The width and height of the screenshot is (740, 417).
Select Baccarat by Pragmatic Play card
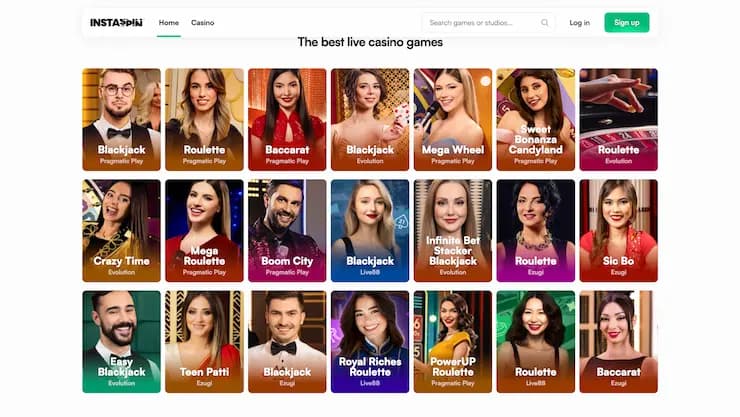[287, 119]
